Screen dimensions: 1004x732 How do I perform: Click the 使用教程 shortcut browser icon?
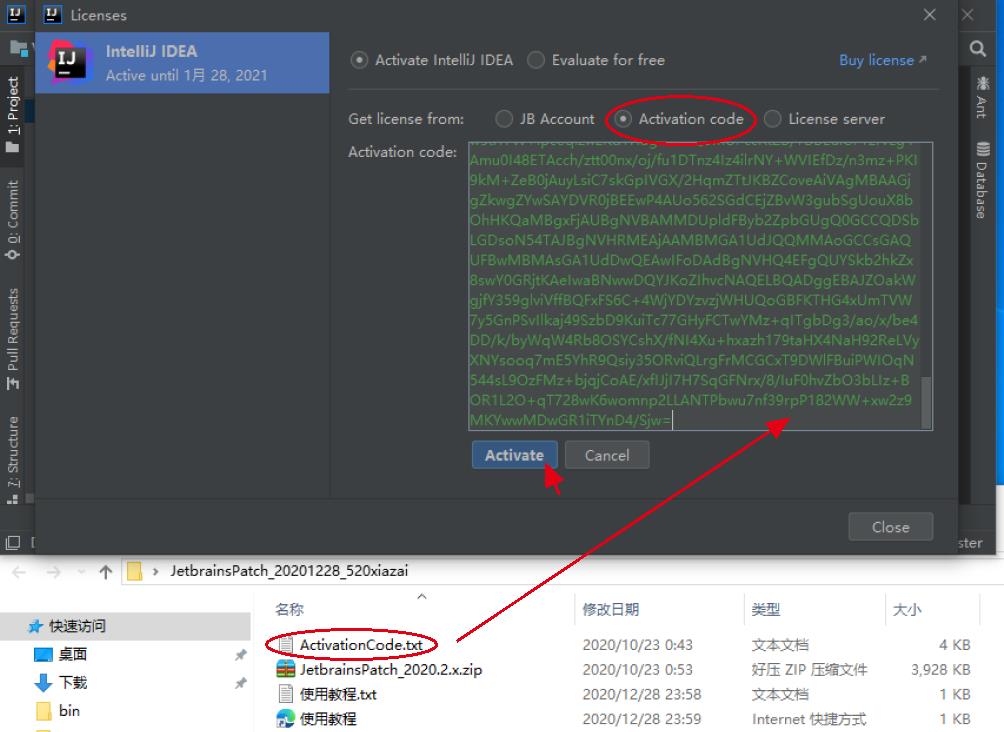click(286, 719)
